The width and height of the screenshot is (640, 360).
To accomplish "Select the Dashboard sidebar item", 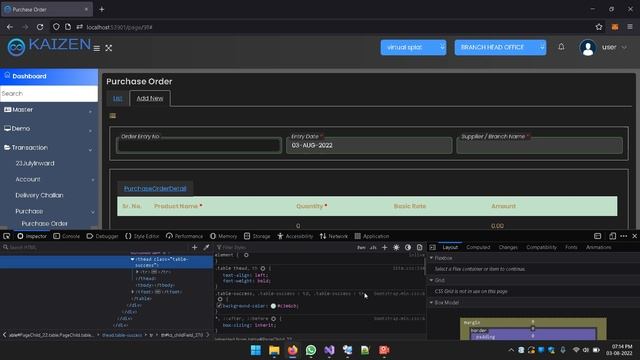I will click(49, 76).
